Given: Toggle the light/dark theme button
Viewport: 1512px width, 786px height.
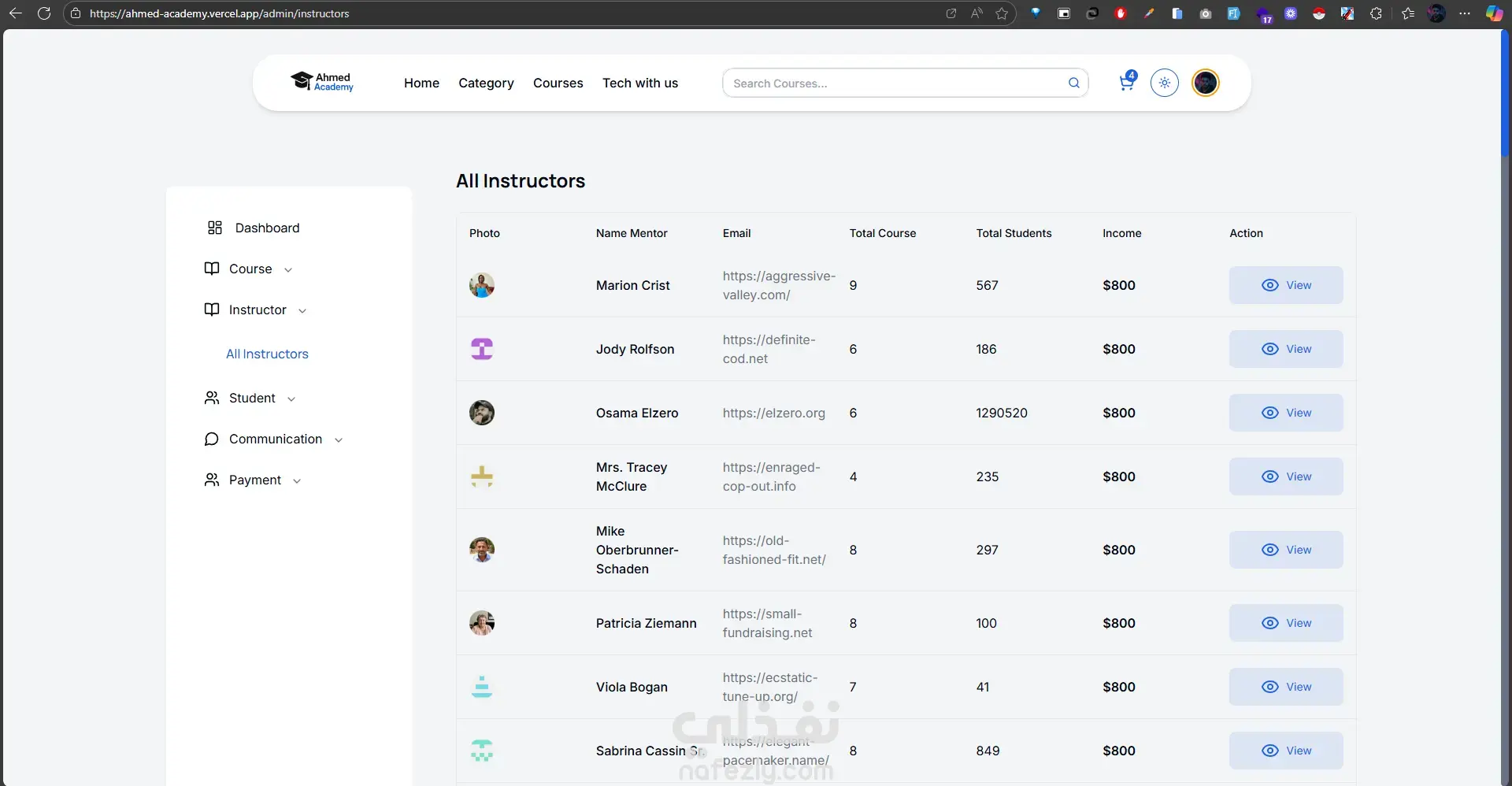Looking at the screenshot, I should 1164,83.
